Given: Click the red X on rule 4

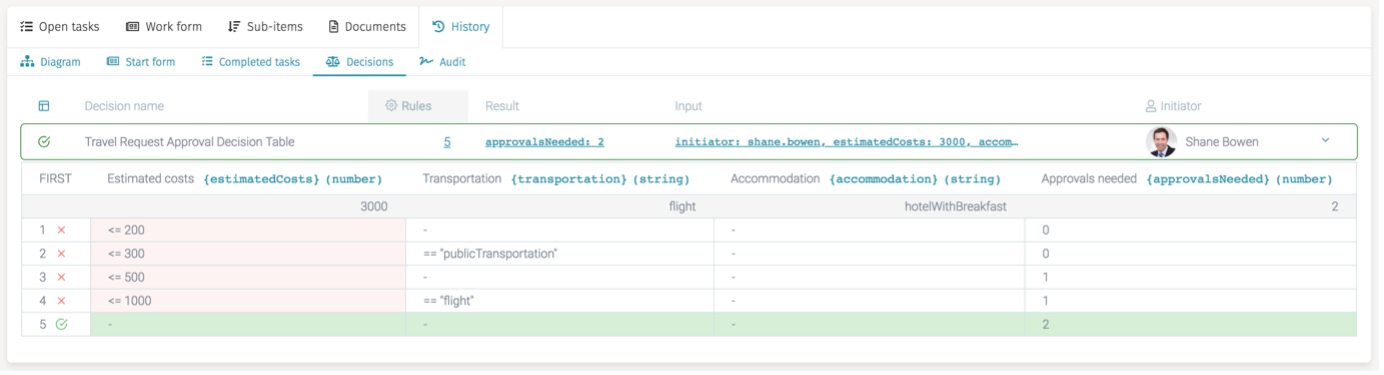Looking at the screenshot, I should pos(61,301).
